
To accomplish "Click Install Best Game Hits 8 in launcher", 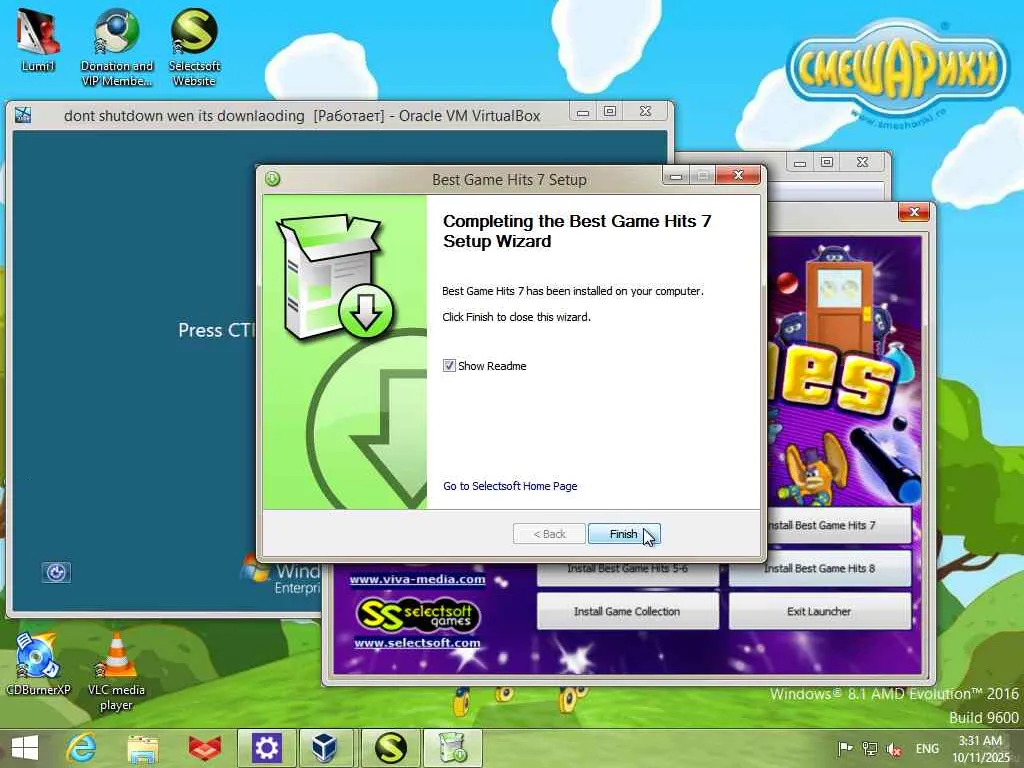I will pos(820,568).
